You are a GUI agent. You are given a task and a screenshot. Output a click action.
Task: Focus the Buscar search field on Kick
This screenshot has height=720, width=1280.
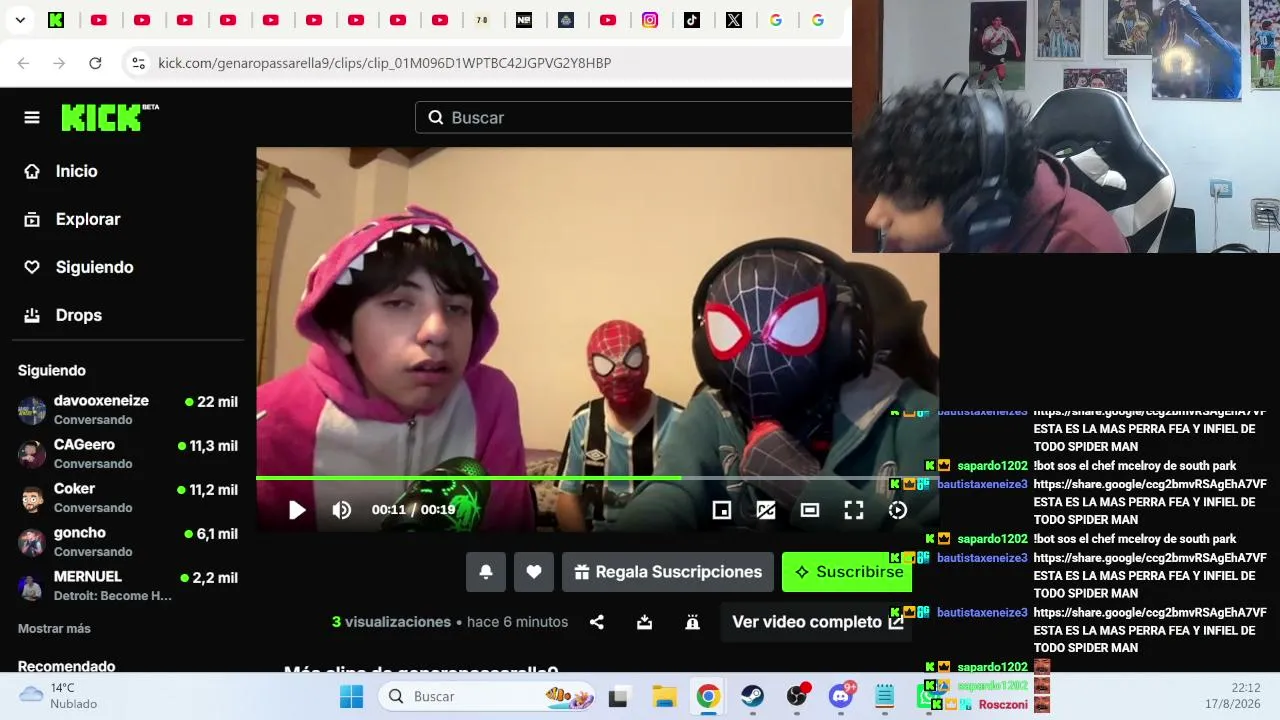634,118
